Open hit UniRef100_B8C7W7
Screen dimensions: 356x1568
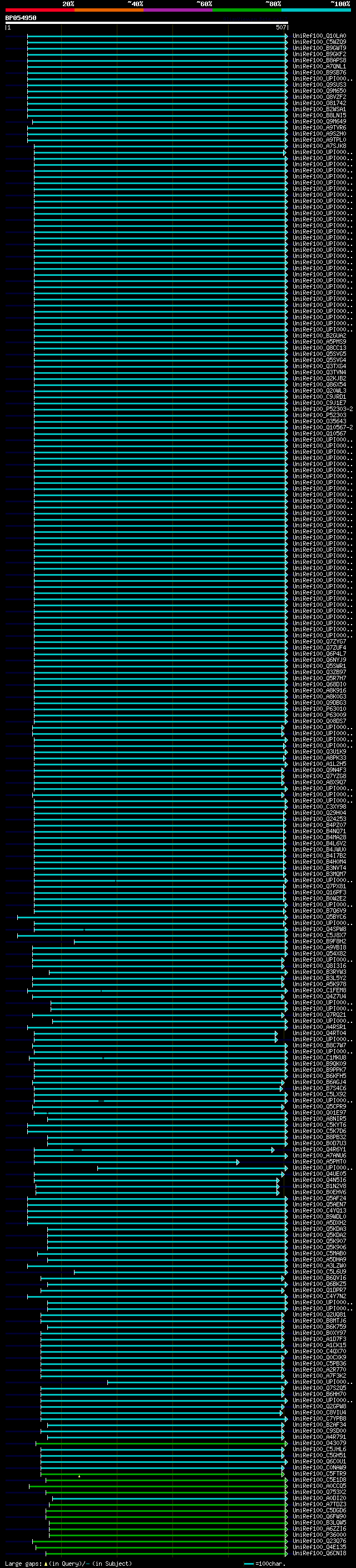[319, 1045]
